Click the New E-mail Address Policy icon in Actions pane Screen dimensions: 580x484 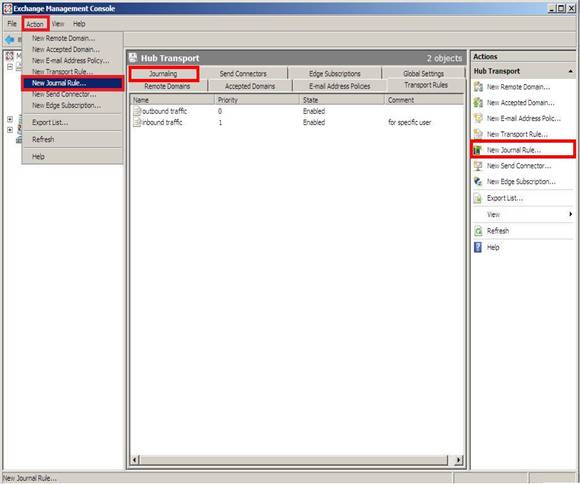[x=478, y=118]
